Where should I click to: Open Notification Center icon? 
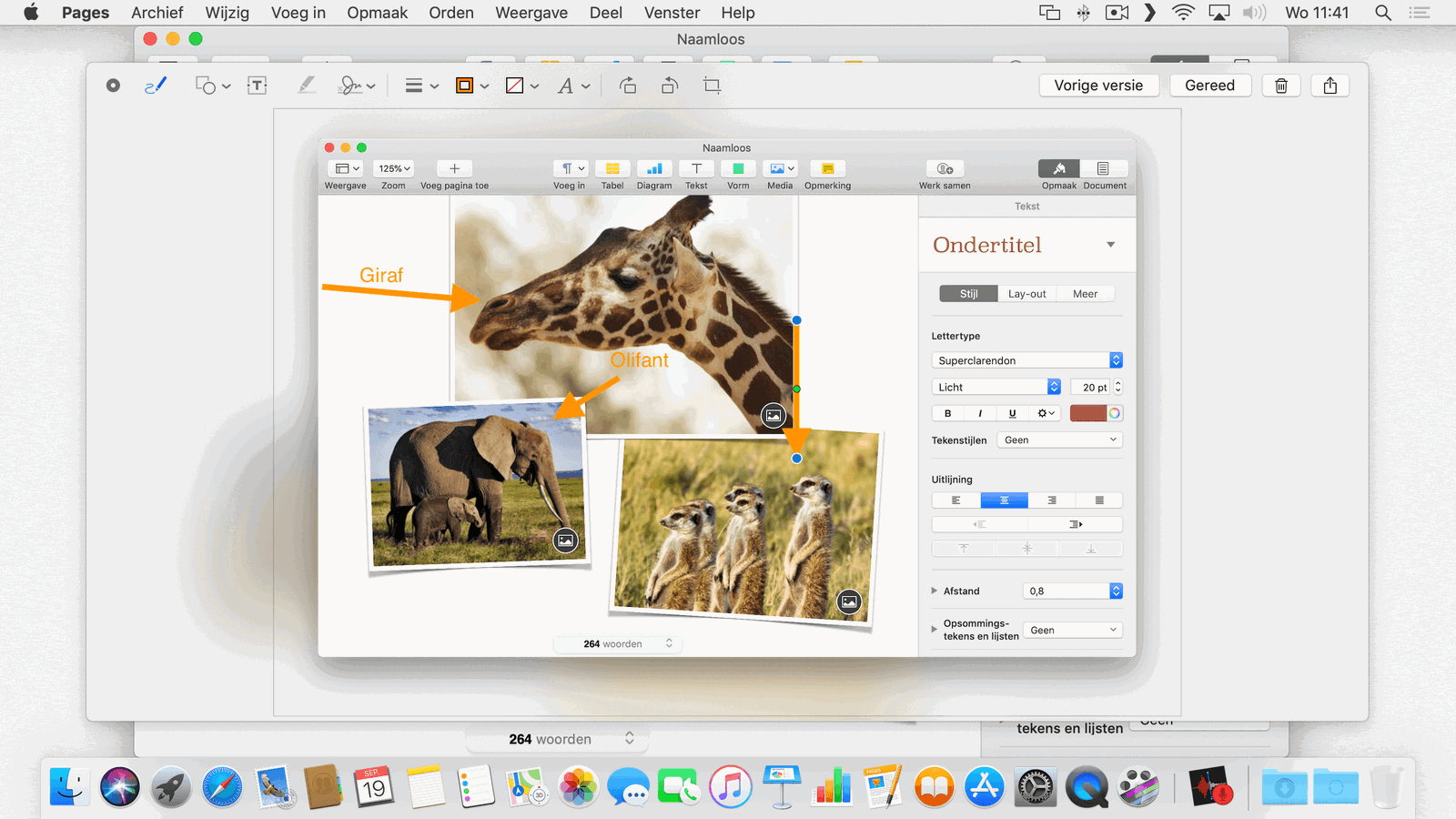(1420, 13)
